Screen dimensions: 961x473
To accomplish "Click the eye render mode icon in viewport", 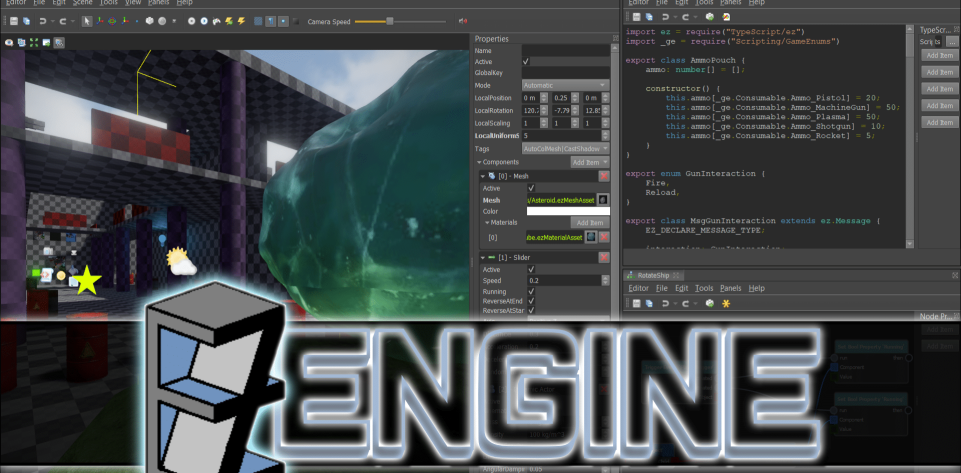I will pos(9,42).
